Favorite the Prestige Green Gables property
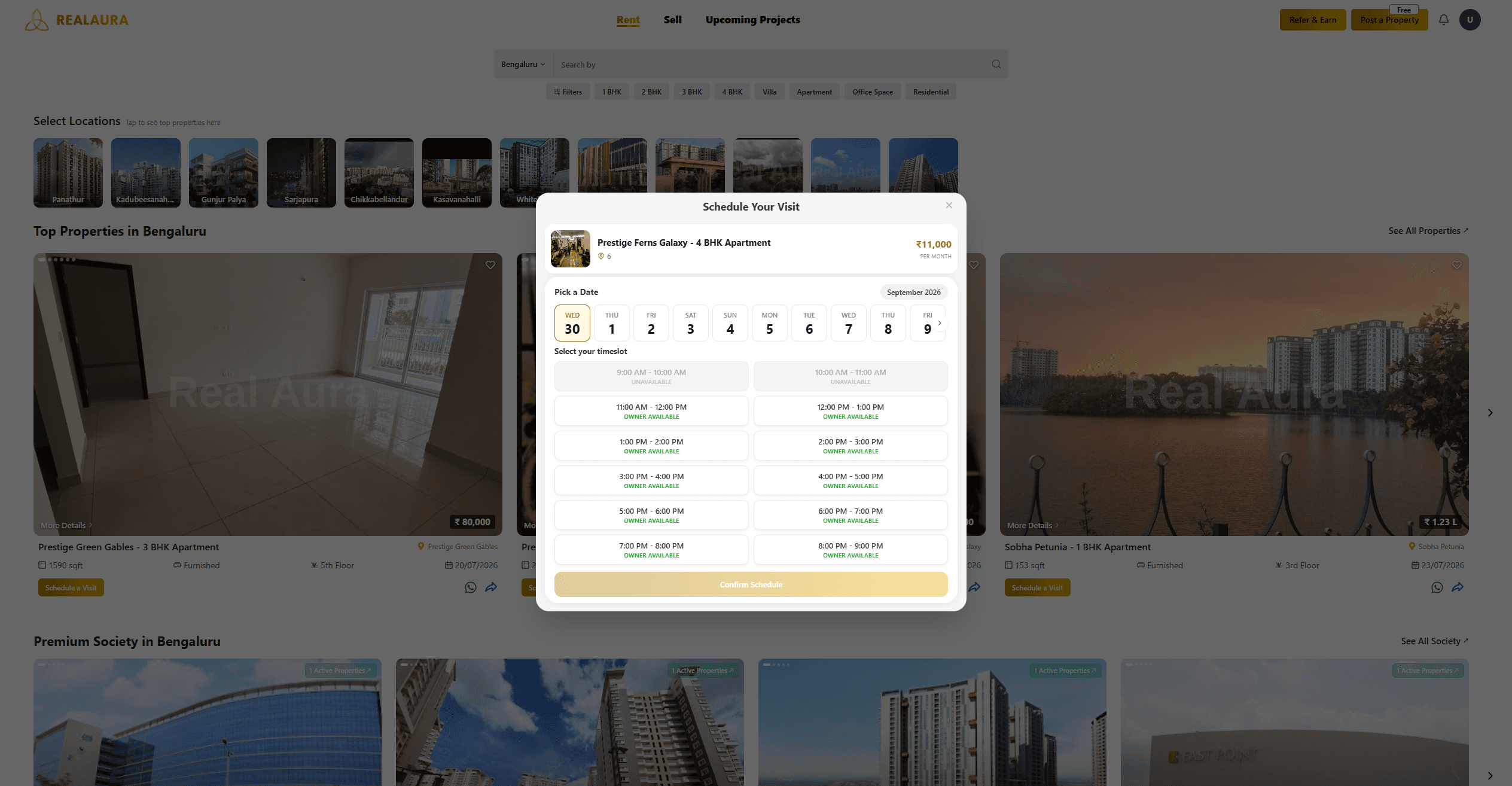This screenshot has width=1512, height=786. 490,265
